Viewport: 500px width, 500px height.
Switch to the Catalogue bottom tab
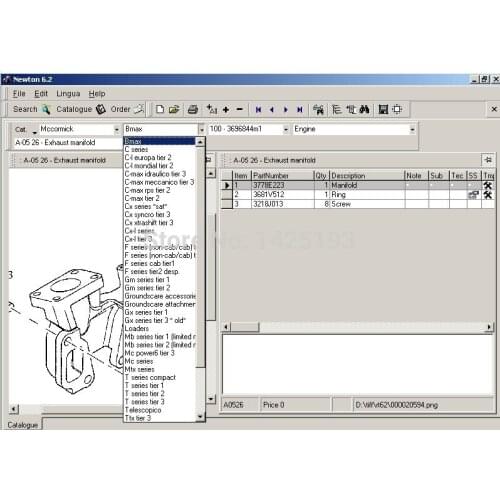[23, 425]
